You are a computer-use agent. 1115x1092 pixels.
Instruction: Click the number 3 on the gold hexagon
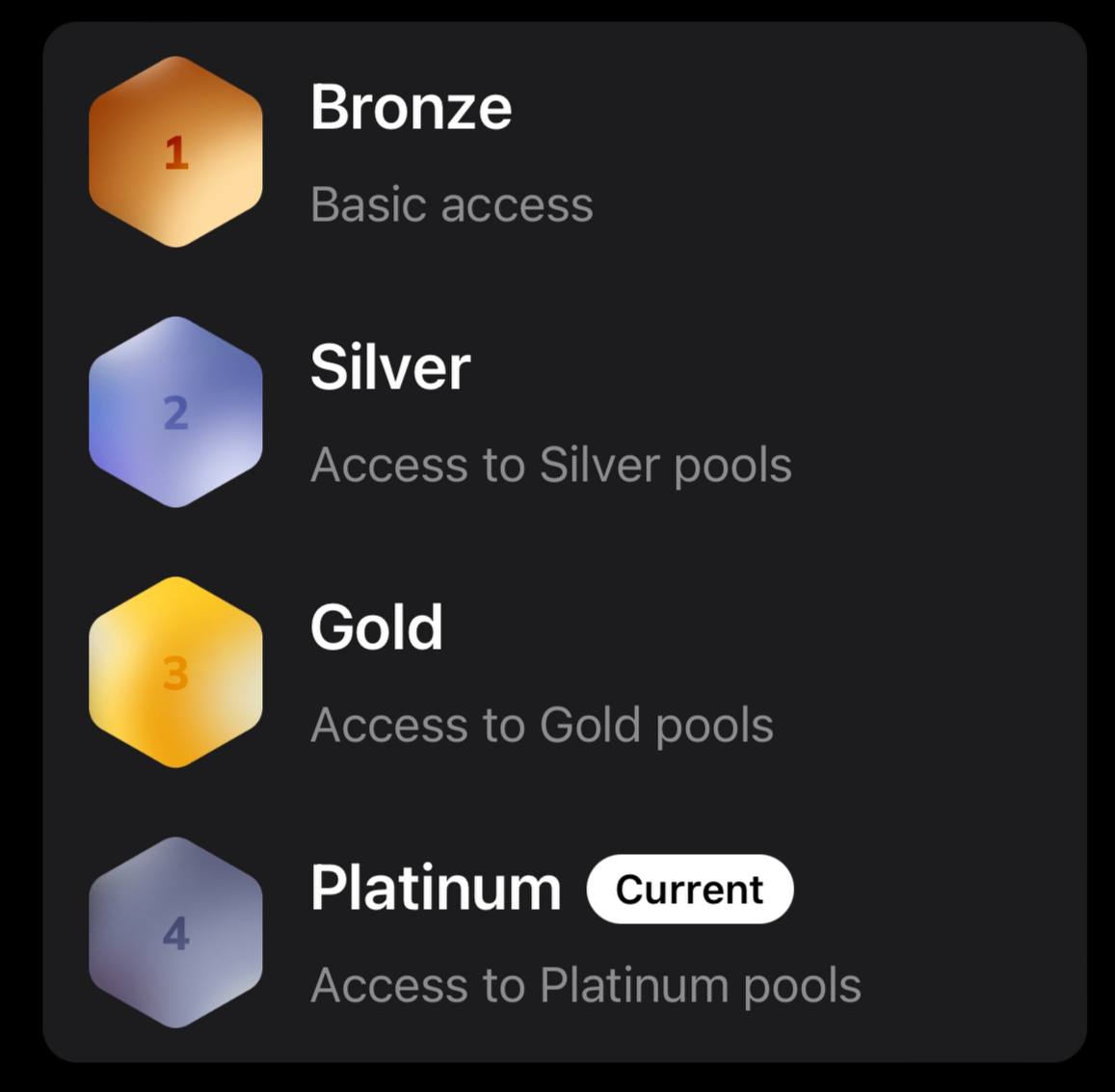175,673
